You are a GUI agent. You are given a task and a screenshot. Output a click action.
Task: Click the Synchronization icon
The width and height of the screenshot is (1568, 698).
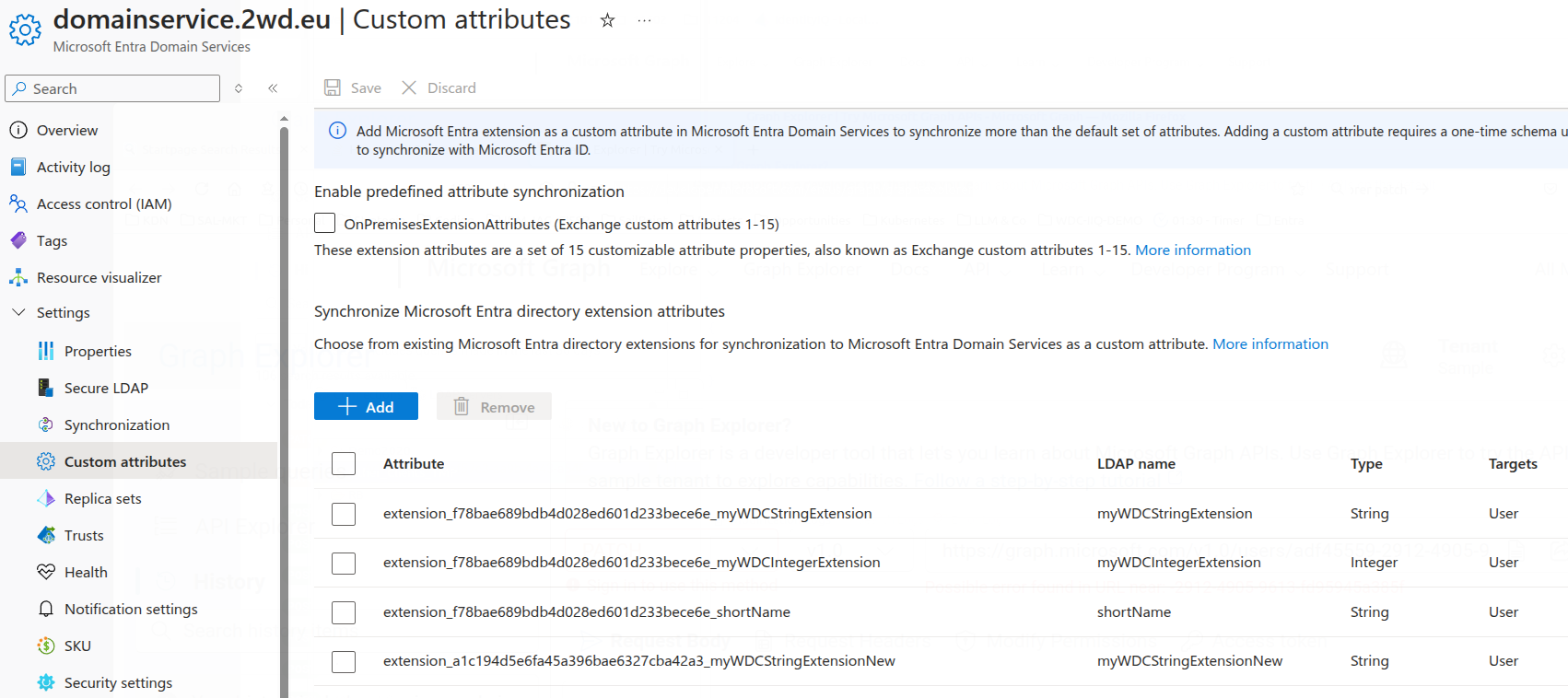click(x=46, y=425)
